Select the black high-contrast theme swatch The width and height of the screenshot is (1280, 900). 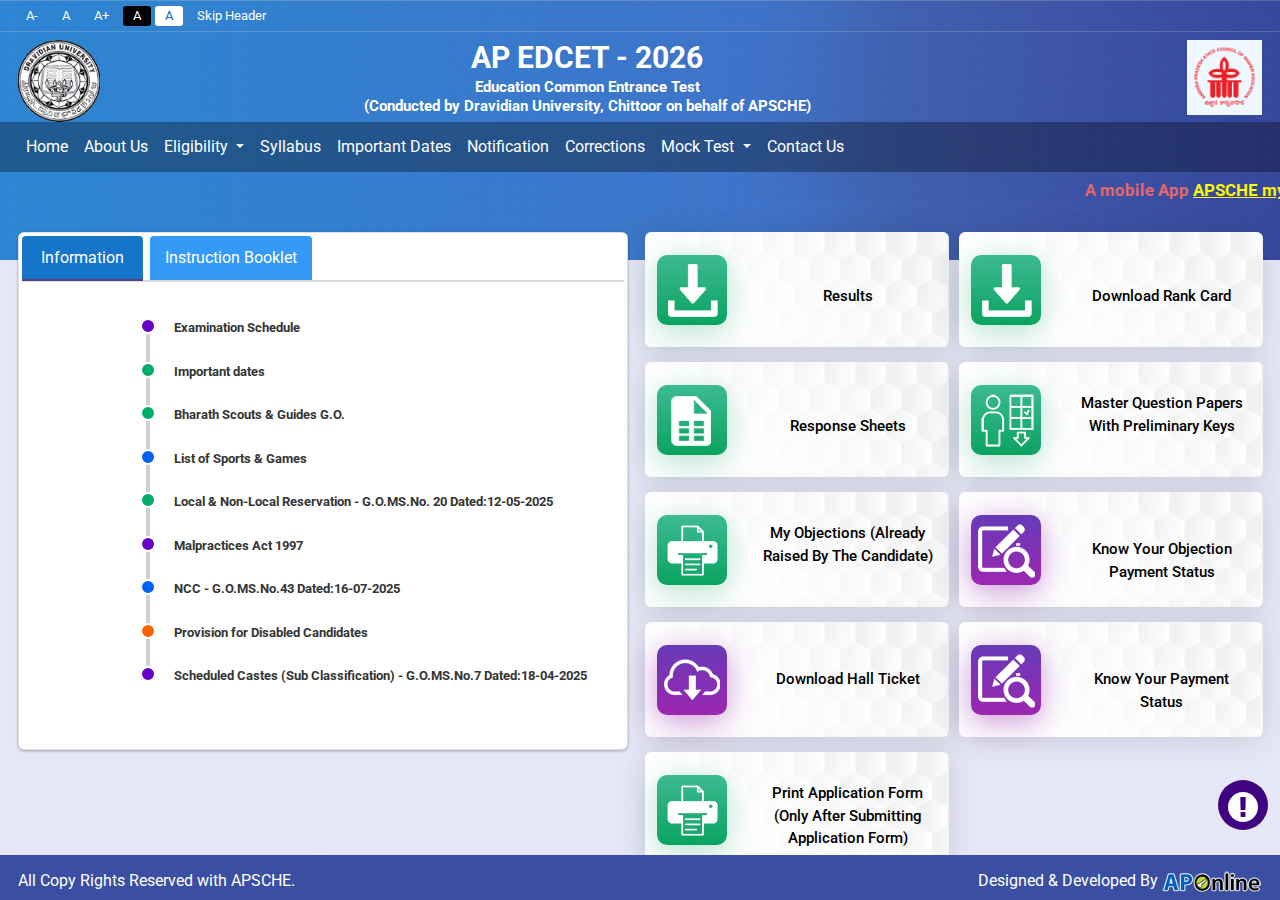[137, 16]
